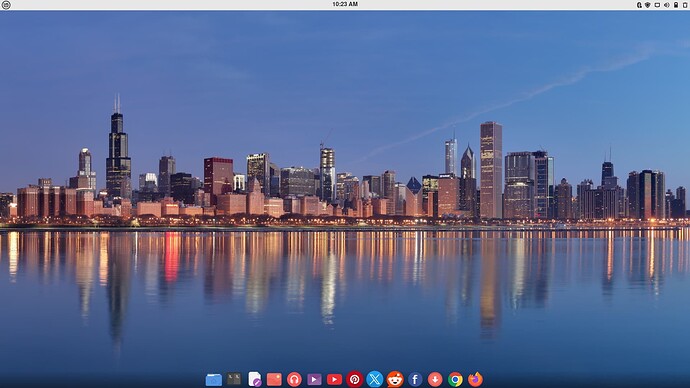Open the battery power indicator

[x=676, y=5]
